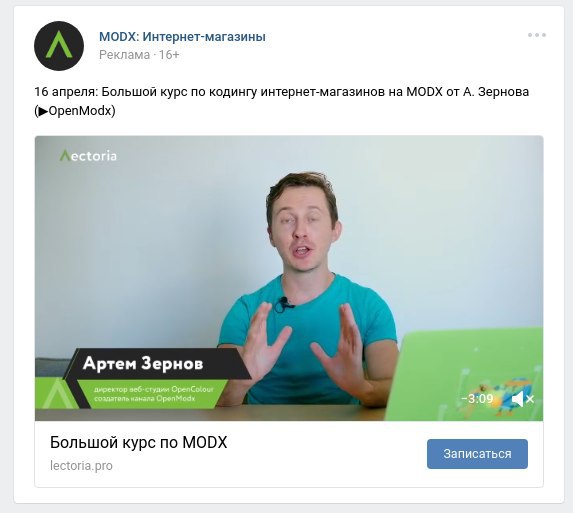Open the MODX: Интернет-магазины community link

182,37
